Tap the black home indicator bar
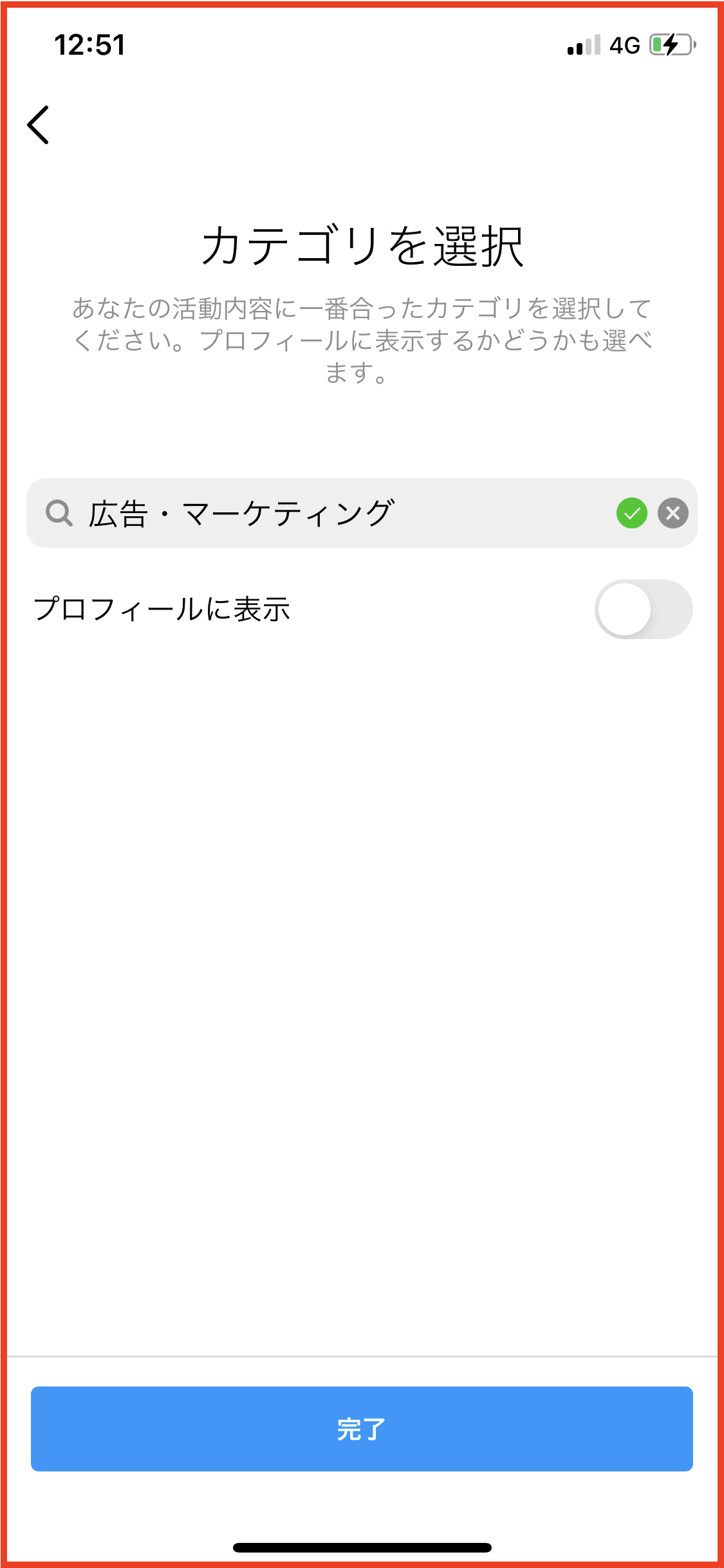 362,1547
